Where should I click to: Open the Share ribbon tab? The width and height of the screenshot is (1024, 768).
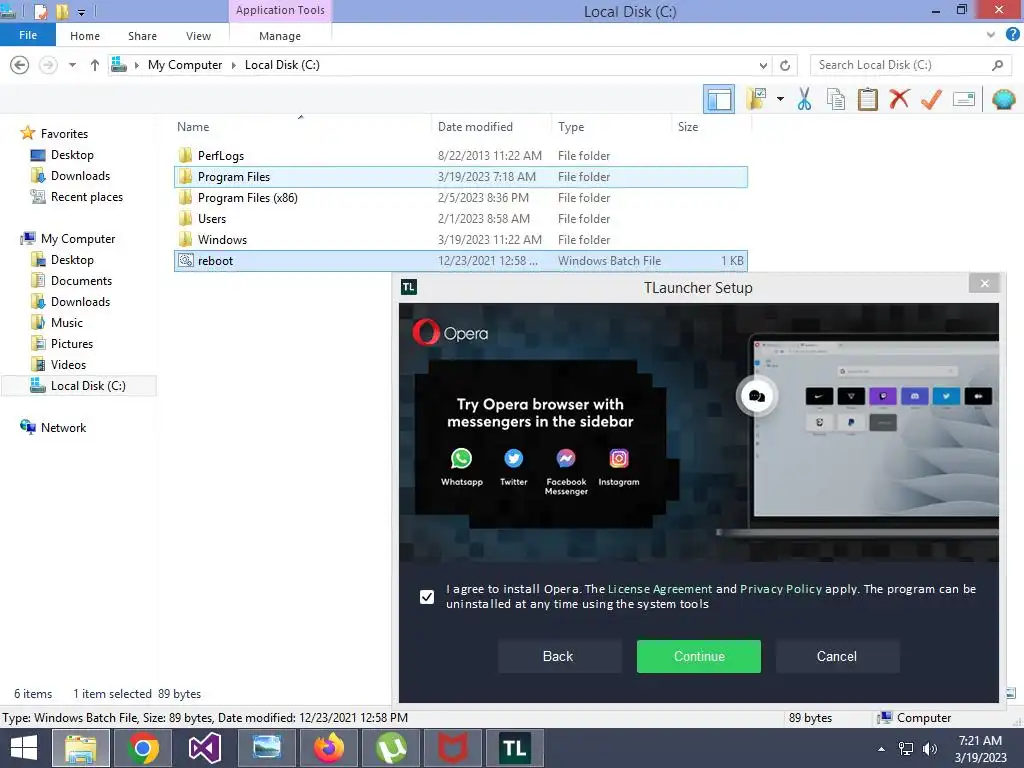(142, 36)
